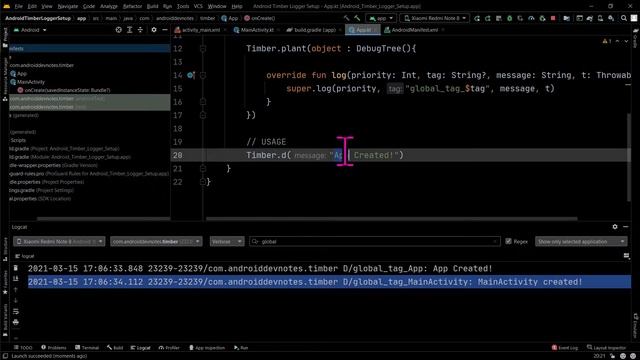Image resolution: width=640 pixels, height=360 pixels.
Task: Open the Verbose log level dropdown
Action: pos(227,241)
